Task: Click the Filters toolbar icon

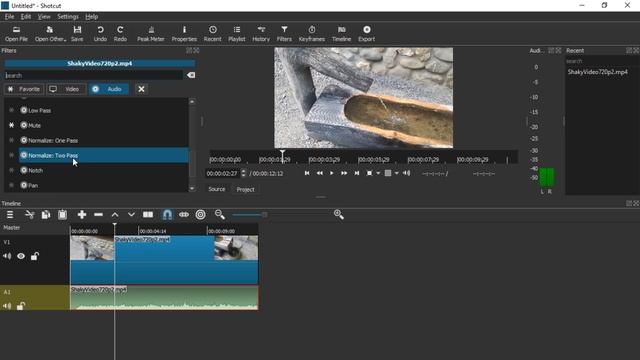Action: [x=284, y=33]
